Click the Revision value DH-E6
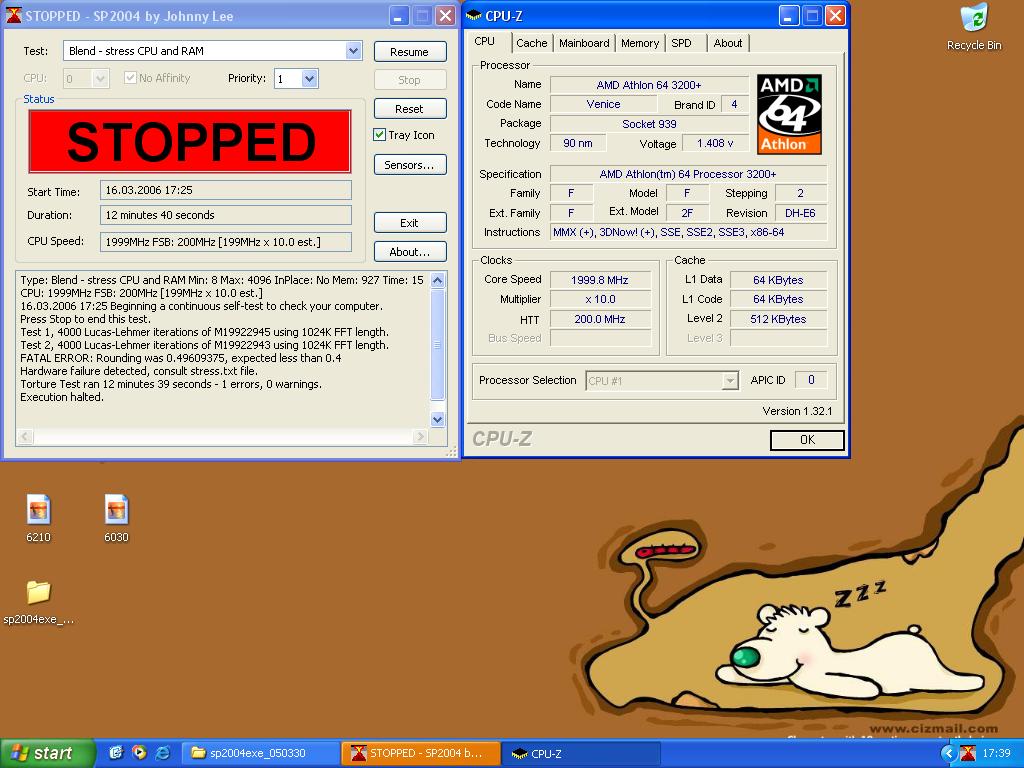Image resolution: width=1024 pixels, height=768 pixels. click(801, 213)
